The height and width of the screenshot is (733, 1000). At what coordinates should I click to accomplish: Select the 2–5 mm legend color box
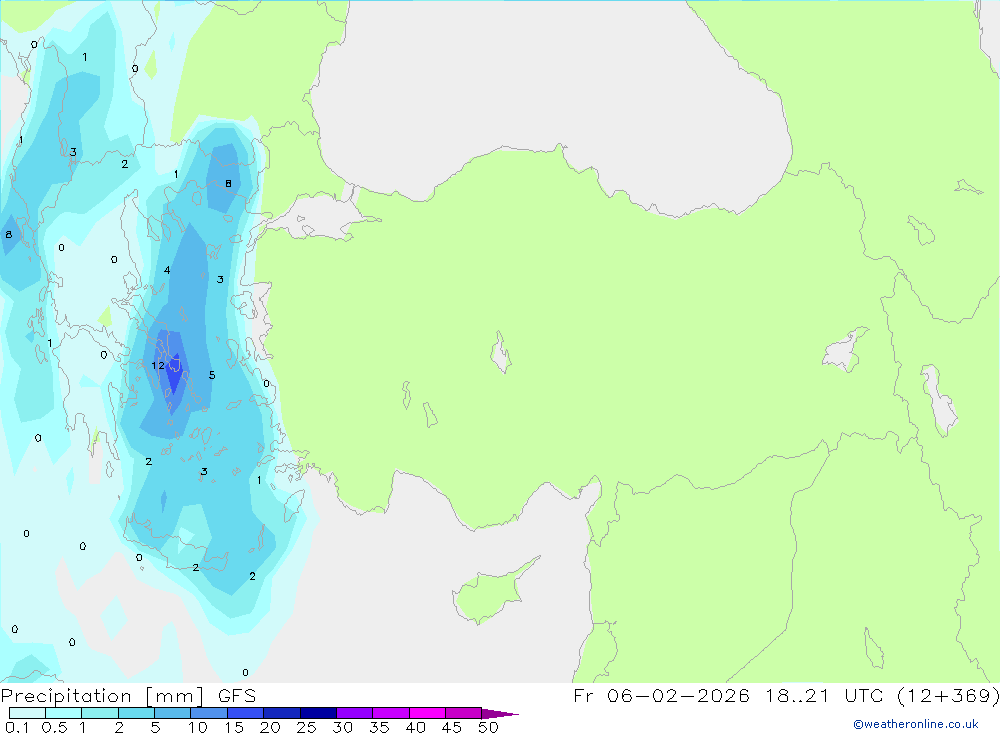(136, 713)
